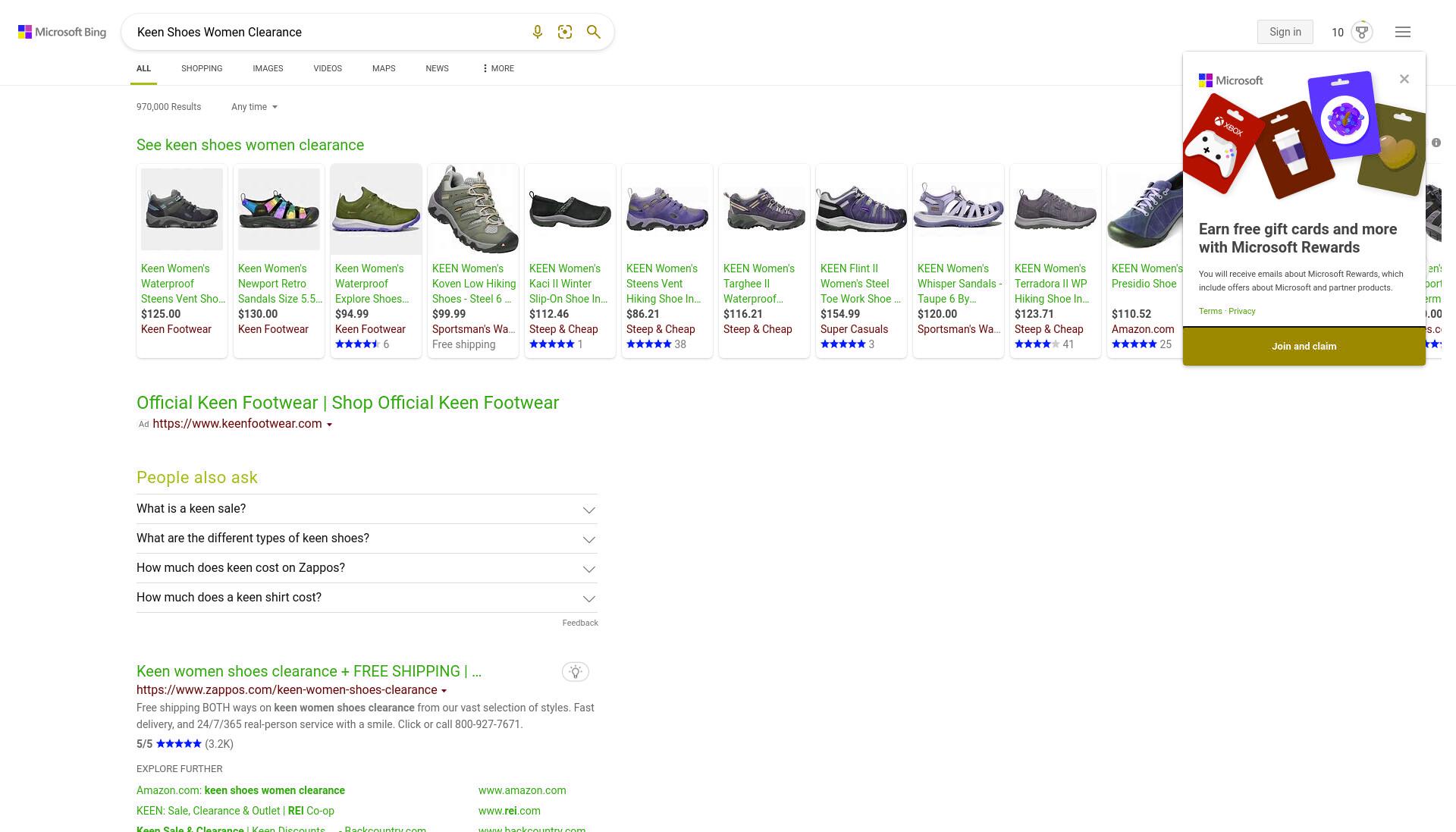Image resolution: width=1456 pixels, height=832 pixels.
Task: Open Amazon.com keen shoes women clearance link
Action: point(240,790)
